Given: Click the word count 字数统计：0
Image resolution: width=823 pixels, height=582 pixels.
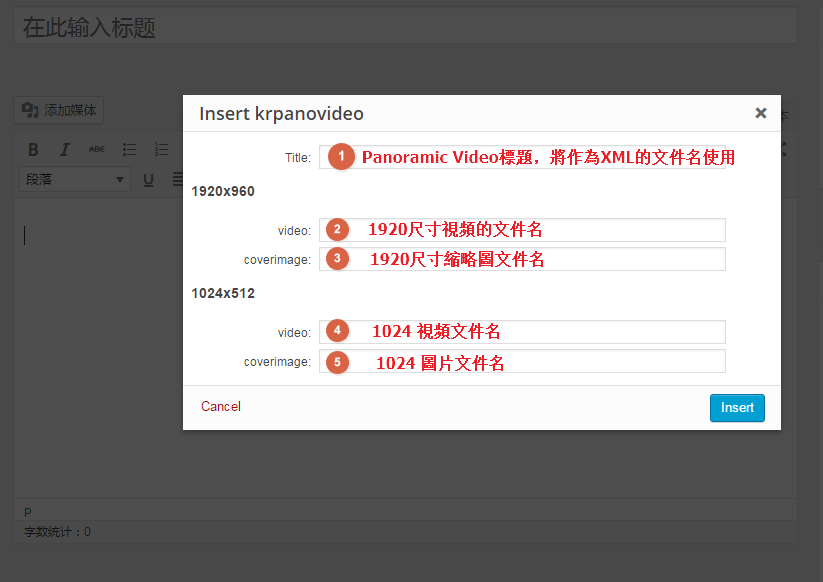Looking at the screenshot, I should 57,532.
